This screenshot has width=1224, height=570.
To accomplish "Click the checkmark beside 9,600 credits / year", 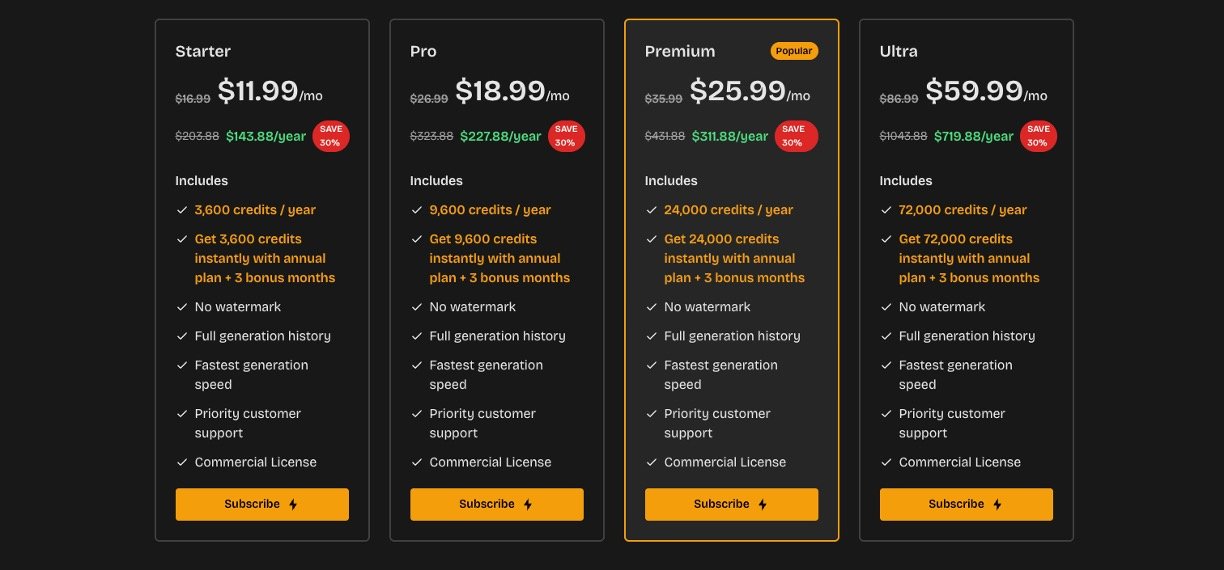I will (417, 210).
